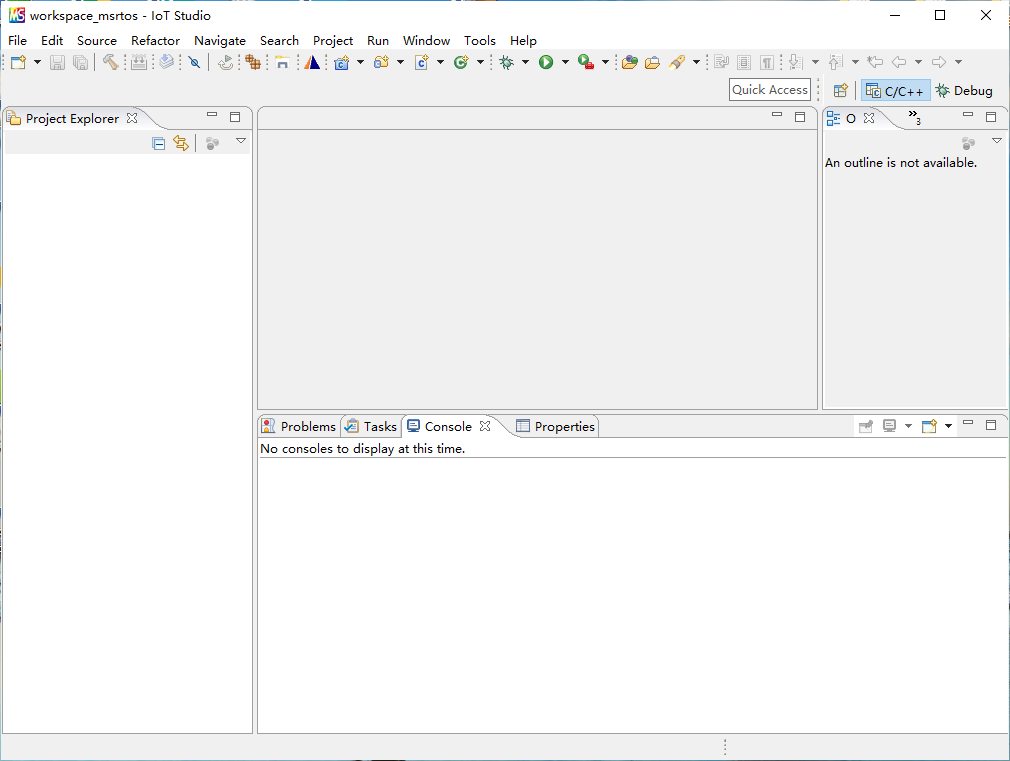Image resolution: width=1010 pixels, height=761 pixels.
Task: Switch to the Problems tab
Action: (x=299, y=426)
